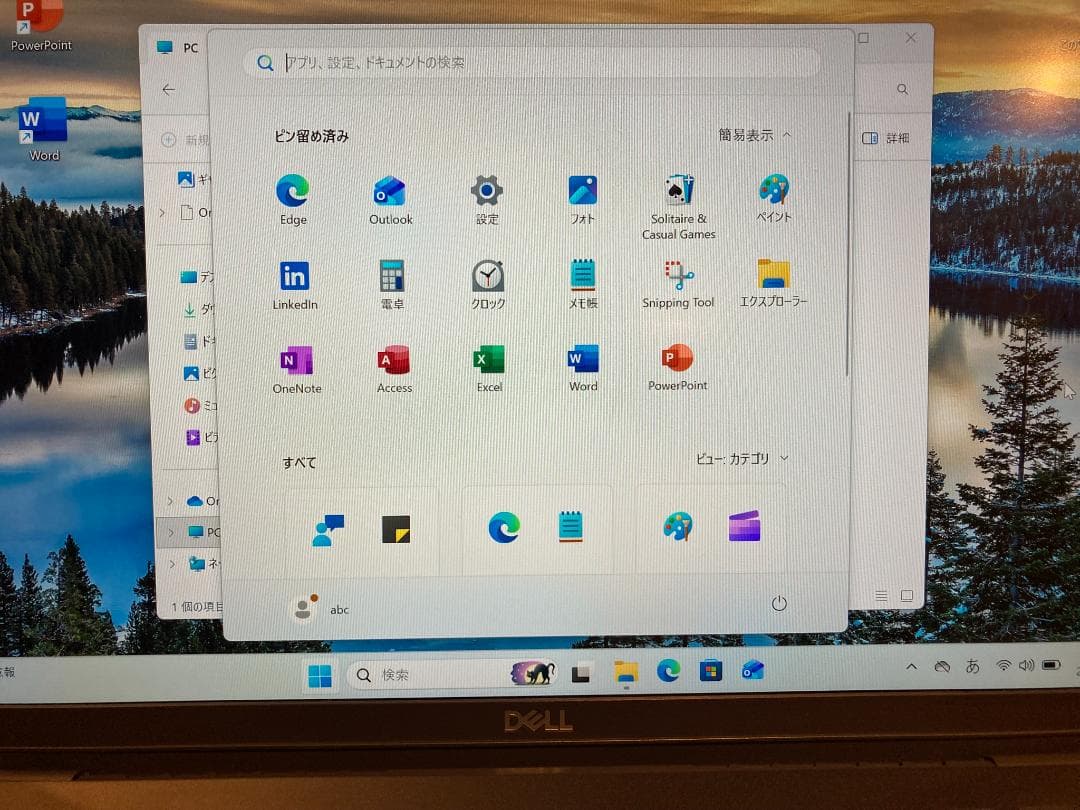Launch Word from pinned apps
This screenshot has width=1080, height=810.
[x=583, y=367]
